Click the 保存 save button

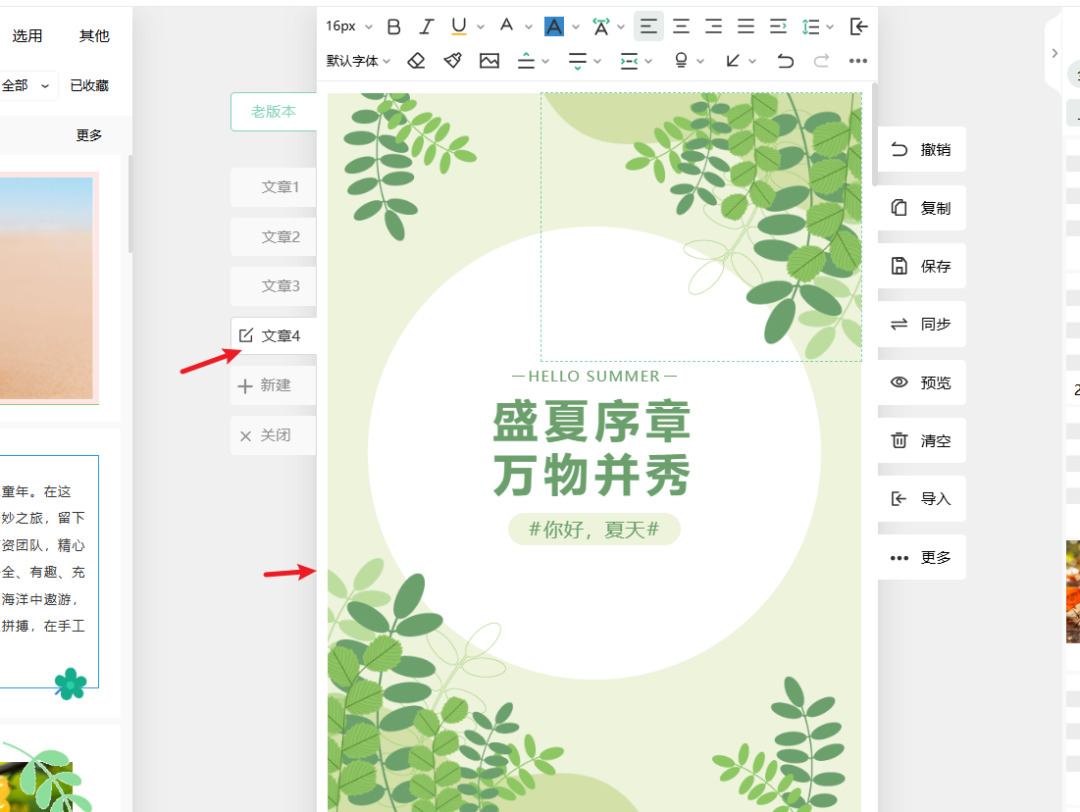point(922,267)
